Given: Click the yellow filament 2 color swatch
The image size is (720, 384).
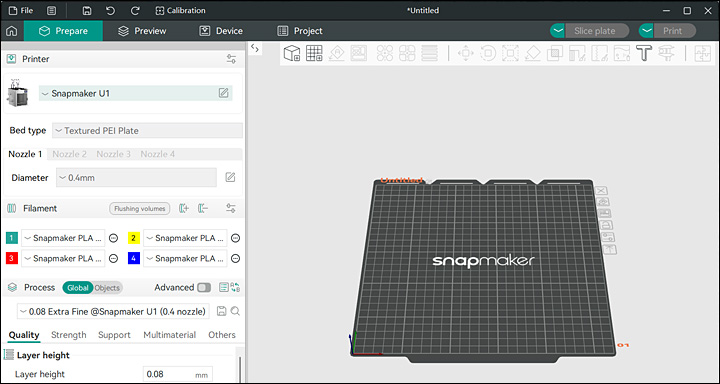Looking at the screenshot, I should (x=134, y=238).
